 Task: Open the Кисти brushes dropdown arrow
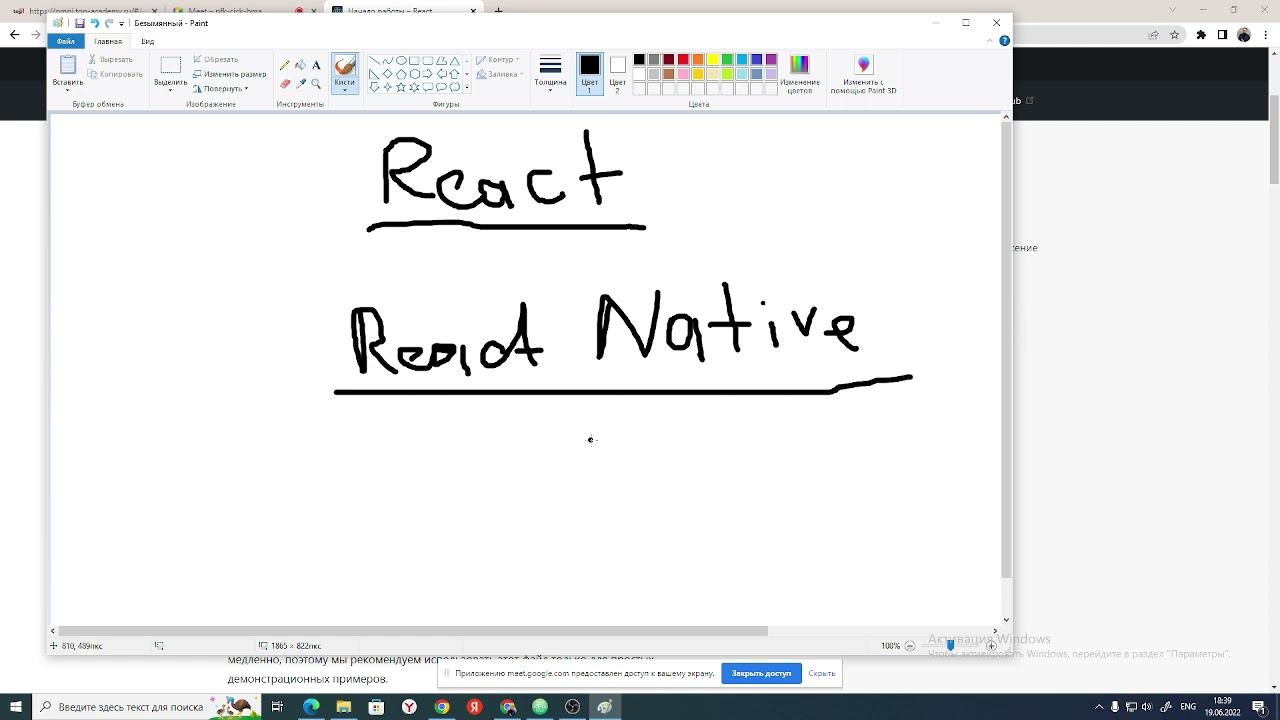345,88
